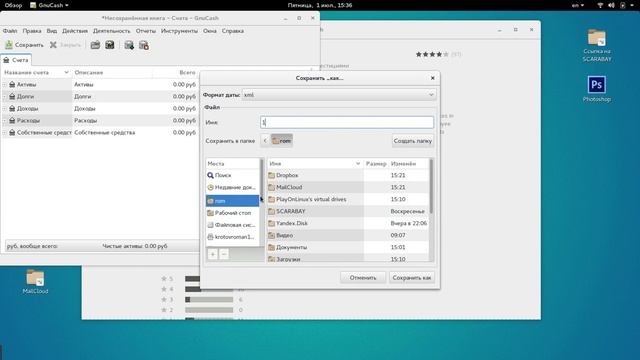Sort file list by Размер column
640x360 pixels.
click(x=376, y=164)
